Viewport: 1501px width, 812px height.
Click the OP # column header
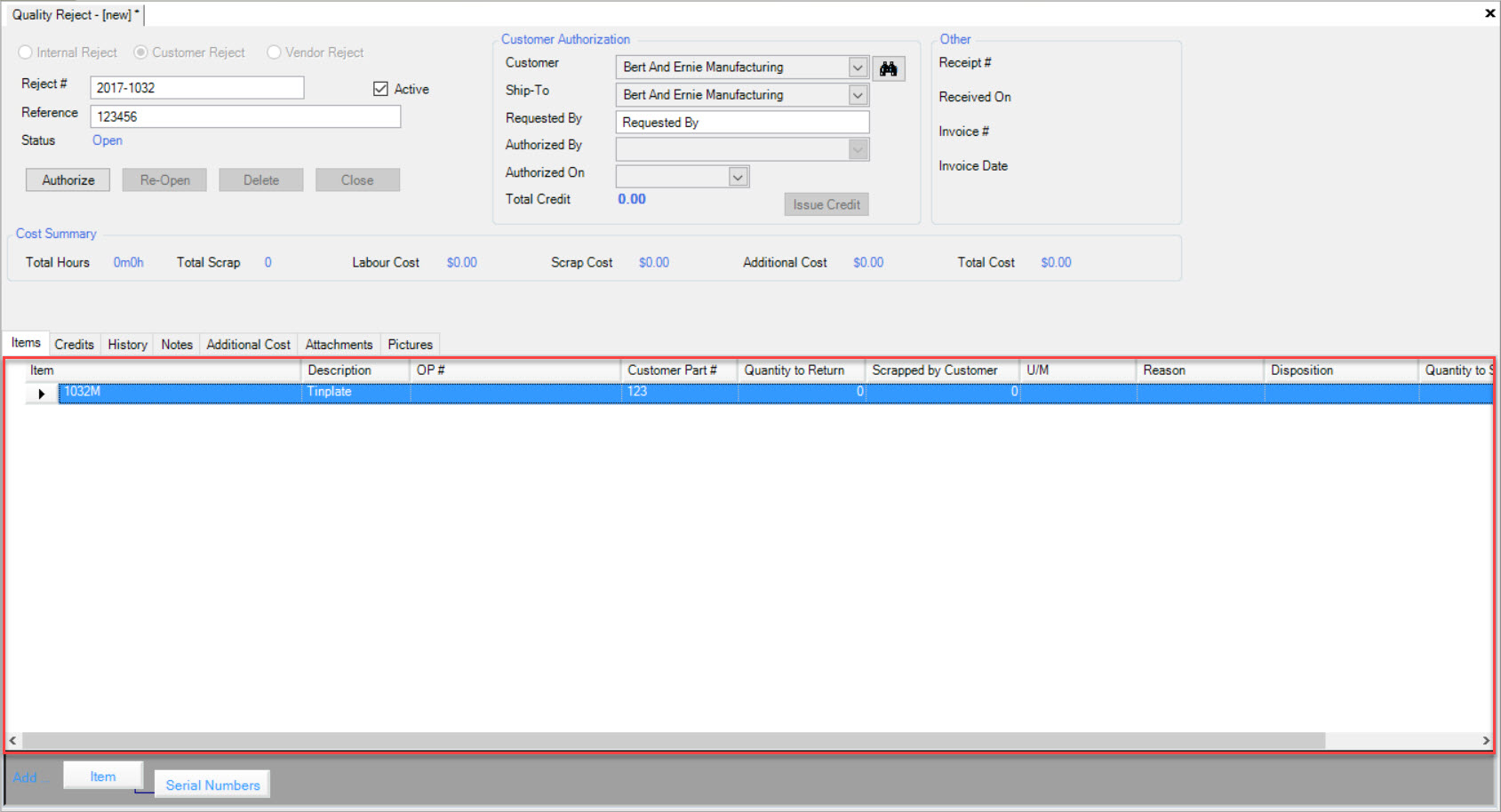[x=515, y=370]
